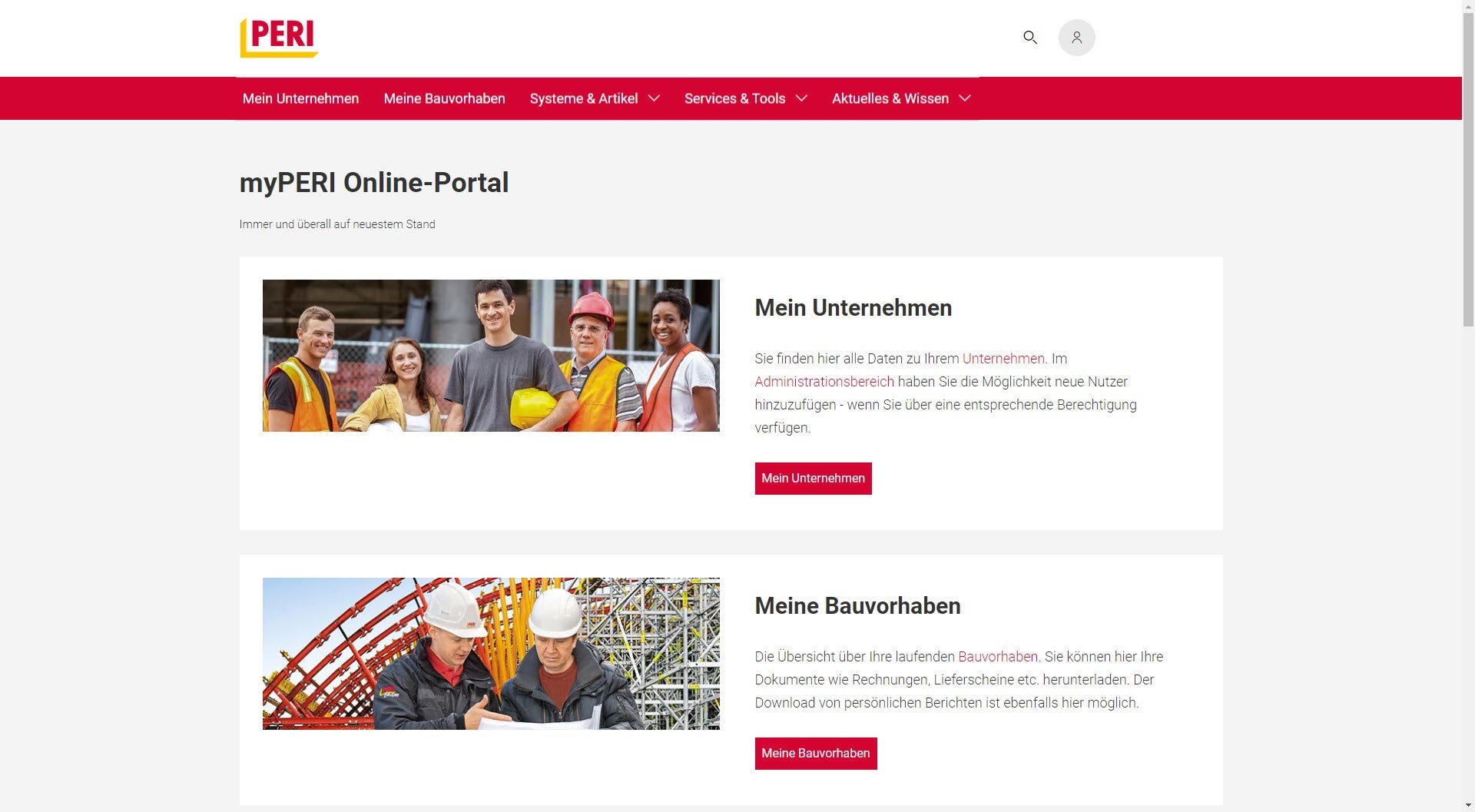Follow the Bauvorhaben inline text link
The width and height of the screenshot is (1475, 812).
pyautogui.click(x=997, y=657)
